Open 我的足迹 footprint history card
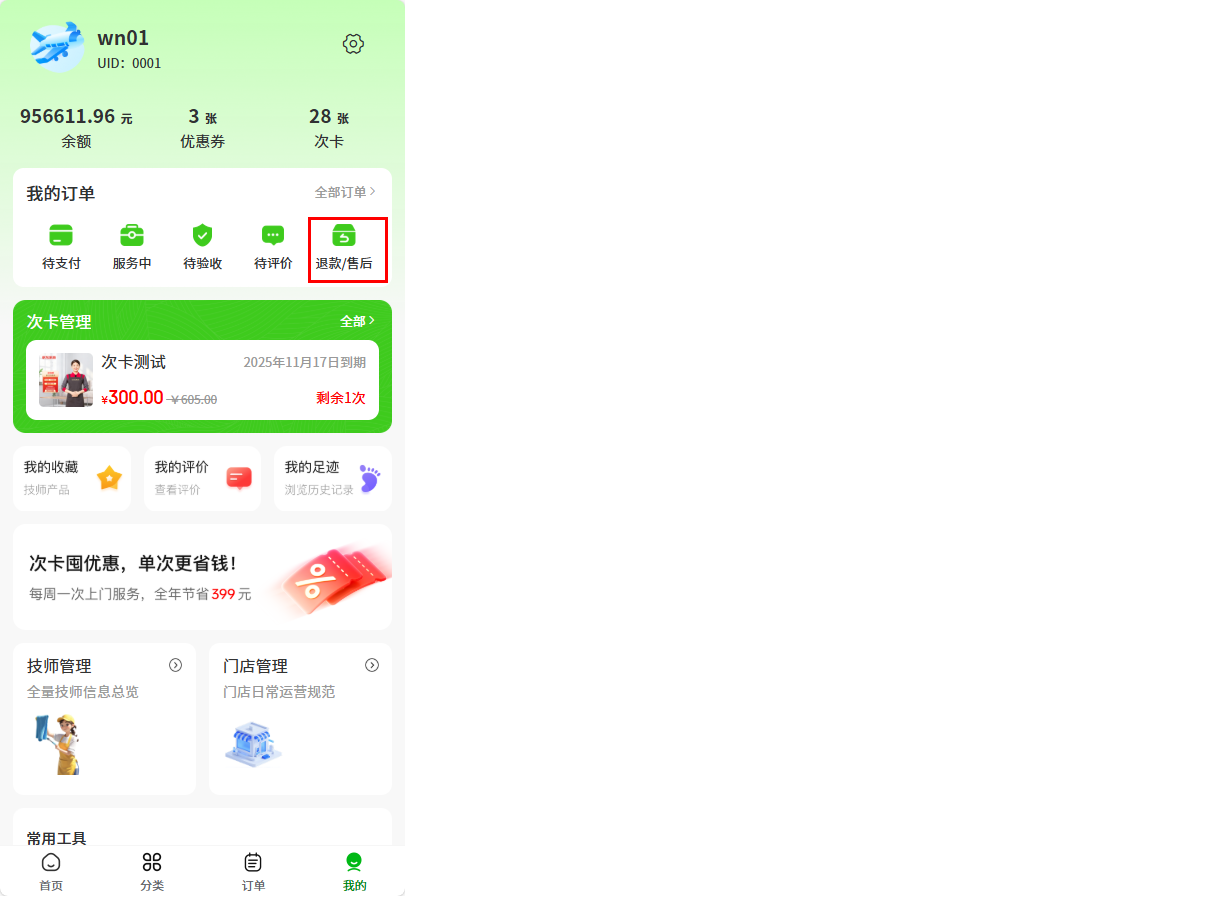Viewport: 1223px width, 923px height. coord(333,478)
